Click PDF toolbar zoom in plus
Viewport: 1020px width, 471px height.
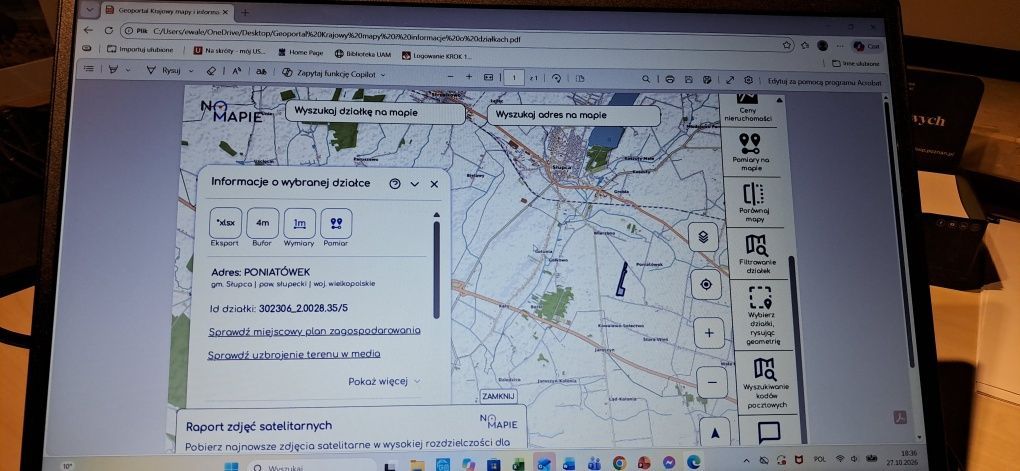pos(469,77)
